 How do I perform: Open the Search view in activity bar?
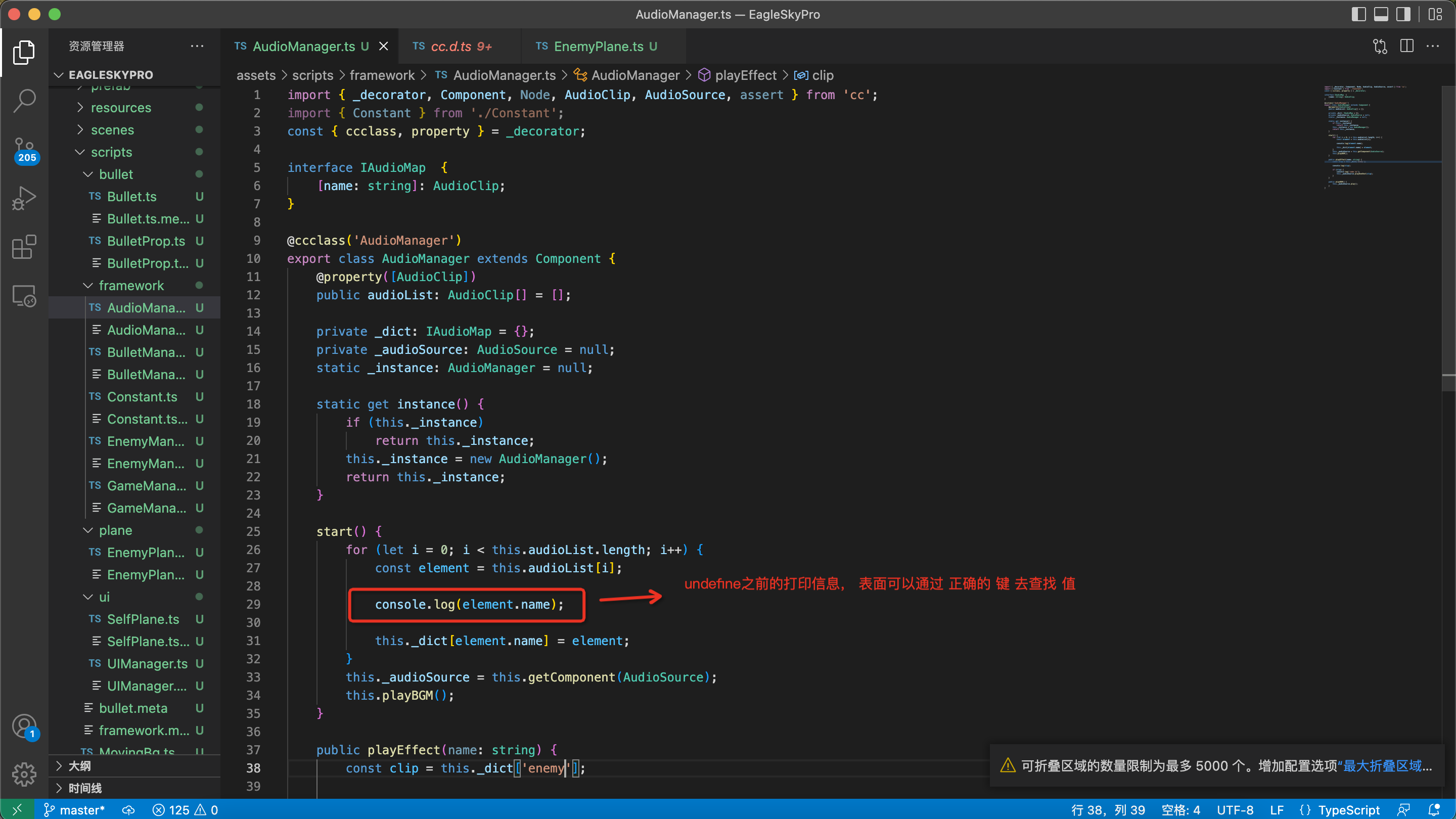[24, 101]
